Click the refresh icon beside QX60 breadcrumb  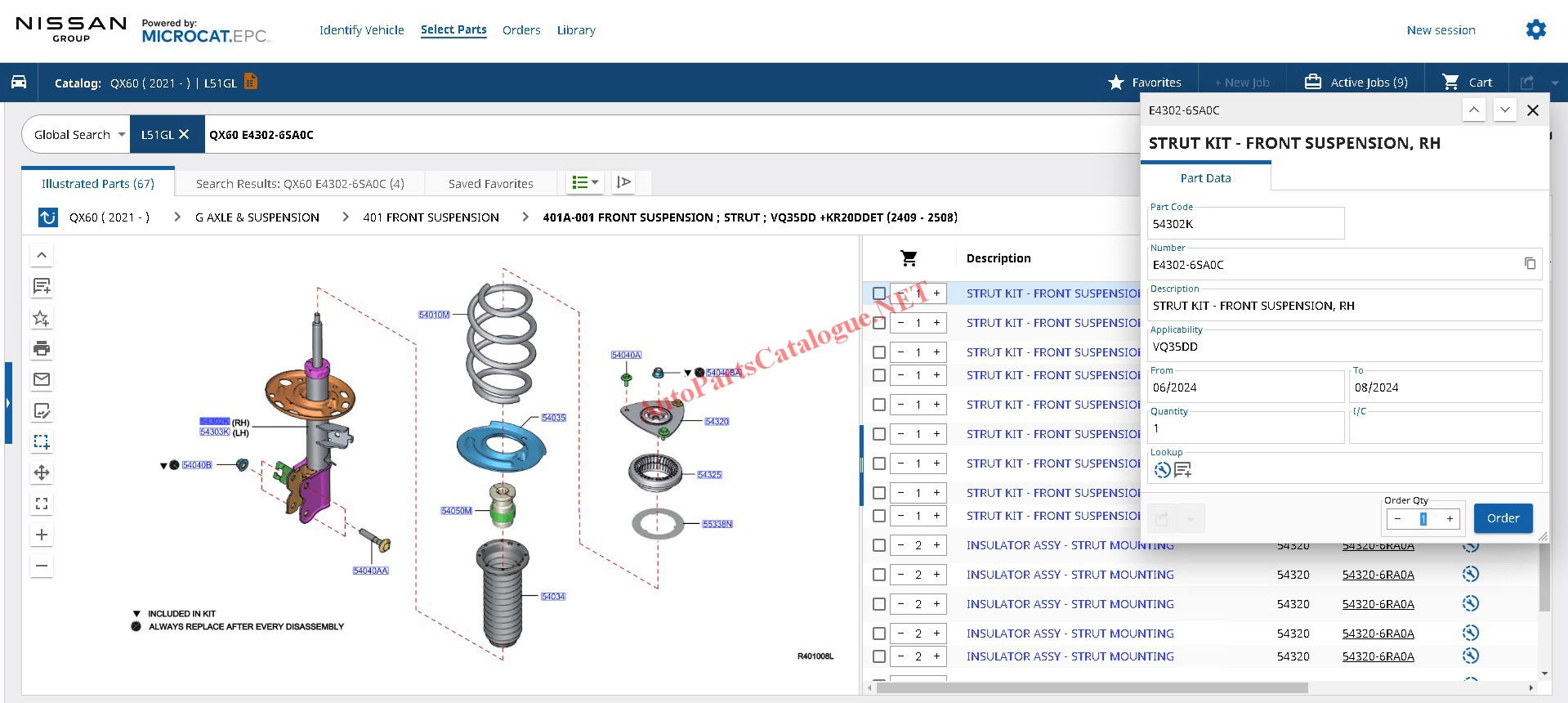tap(48, 217)
